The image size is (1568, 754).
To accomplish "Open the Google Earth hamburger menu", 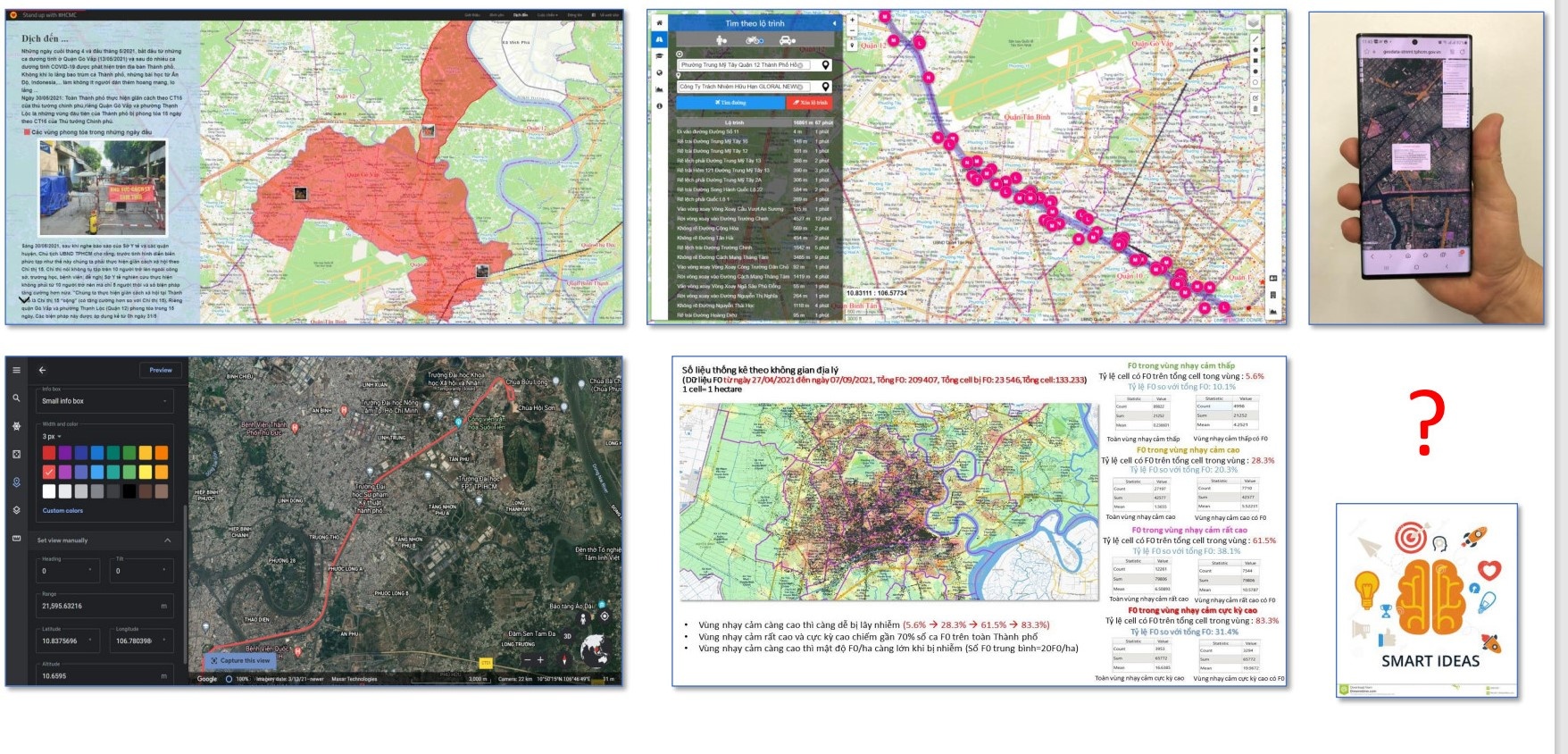I will (x=16, y=370).
